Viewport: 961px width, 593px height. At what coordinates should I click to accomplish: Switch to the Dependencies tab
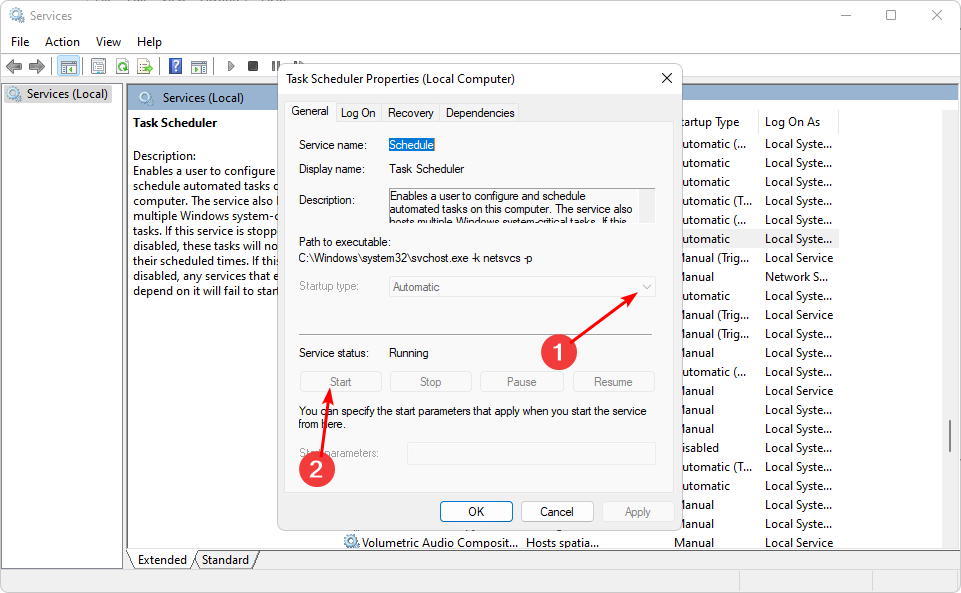tap(480, 113)
